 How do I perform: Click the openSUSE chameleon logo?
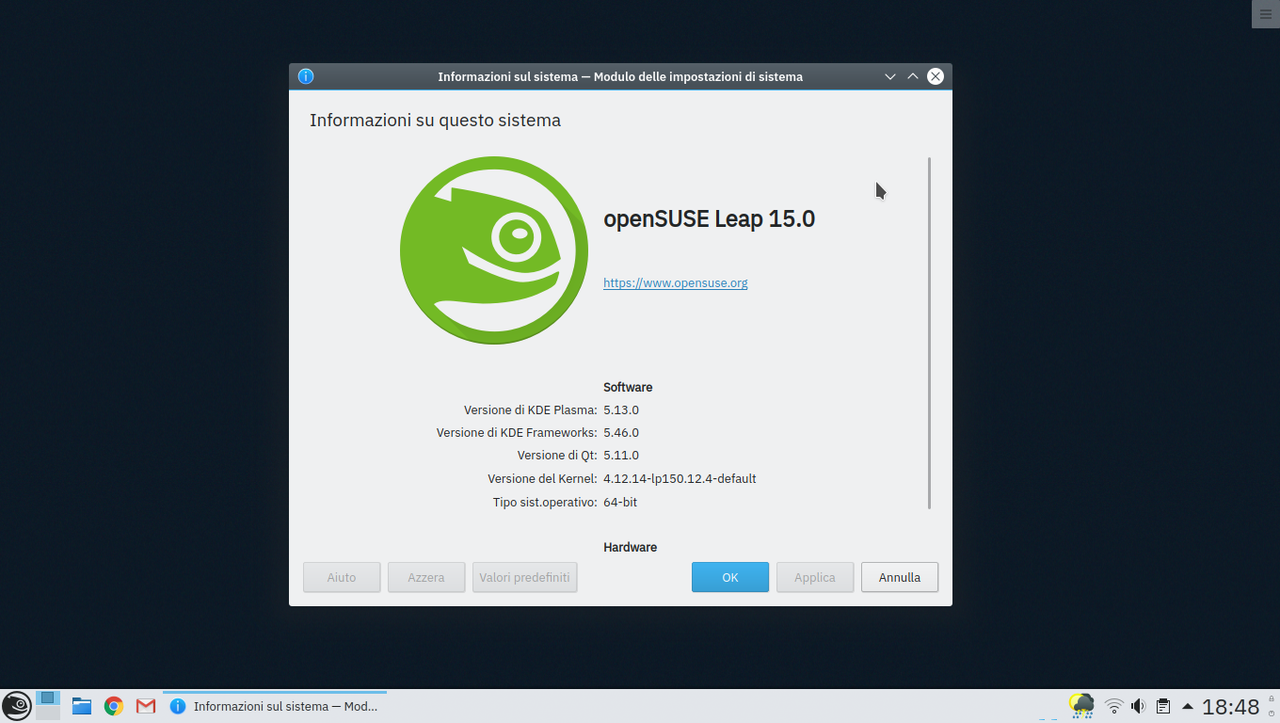[494, 250]
